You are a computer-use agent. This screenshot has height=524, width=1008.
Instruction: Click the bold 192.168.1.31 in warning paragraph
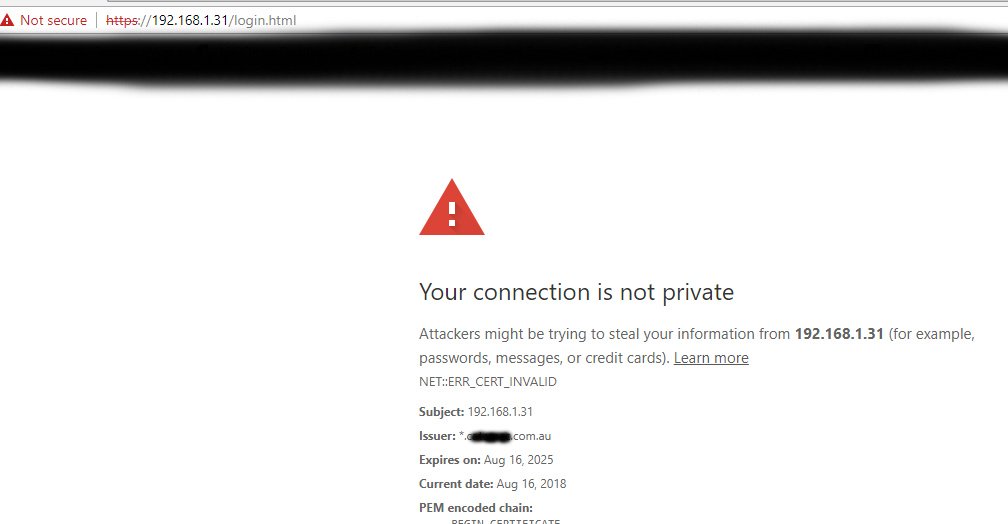839,334
